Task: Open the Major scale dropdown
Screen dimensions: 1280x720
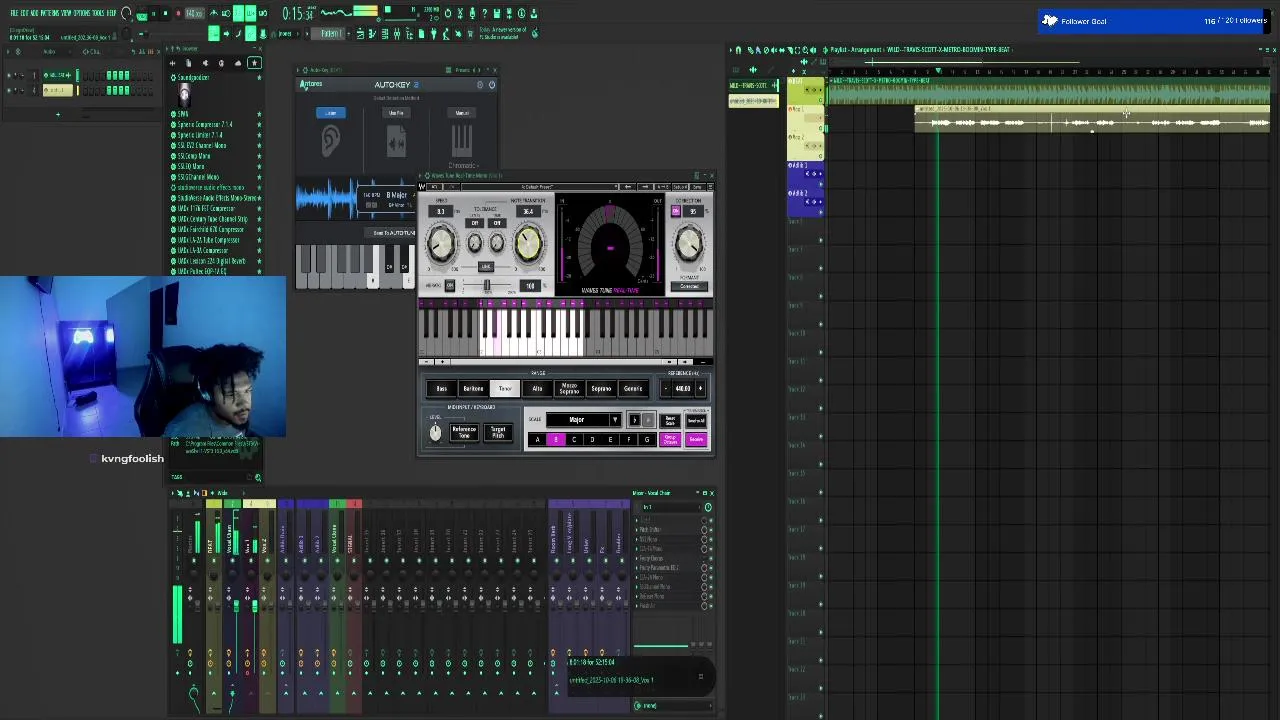Action: tap(584, 420)
